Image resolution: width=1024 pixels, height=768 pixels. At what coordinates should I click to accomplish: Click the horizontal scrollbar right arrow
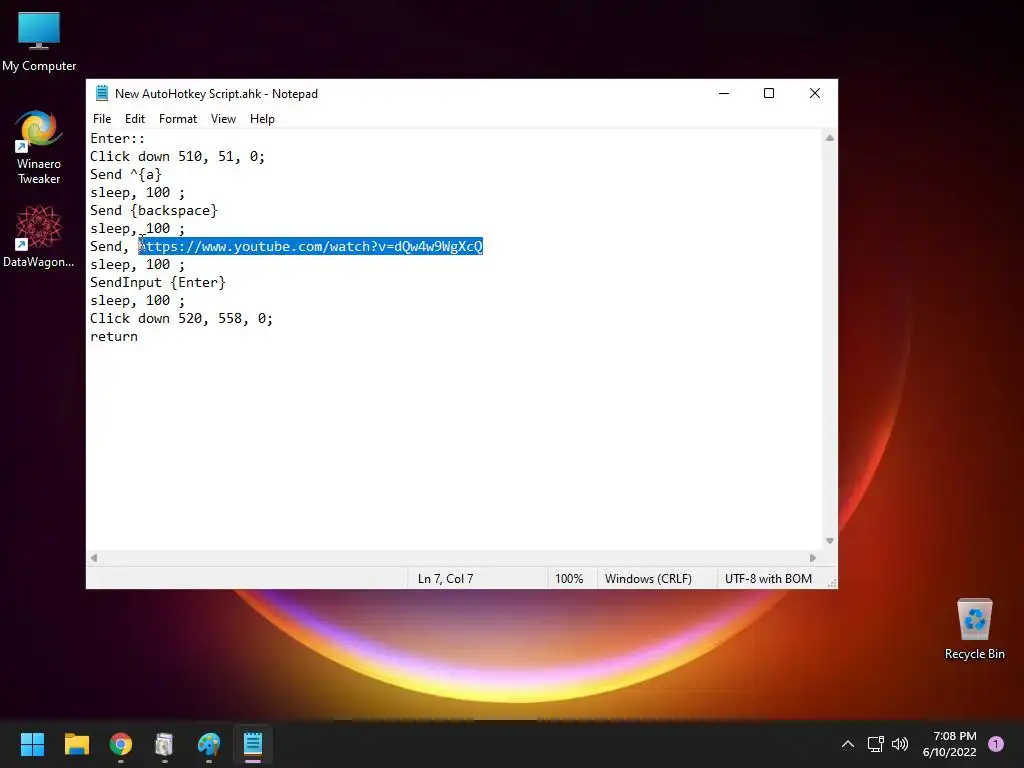coord(813,558)
